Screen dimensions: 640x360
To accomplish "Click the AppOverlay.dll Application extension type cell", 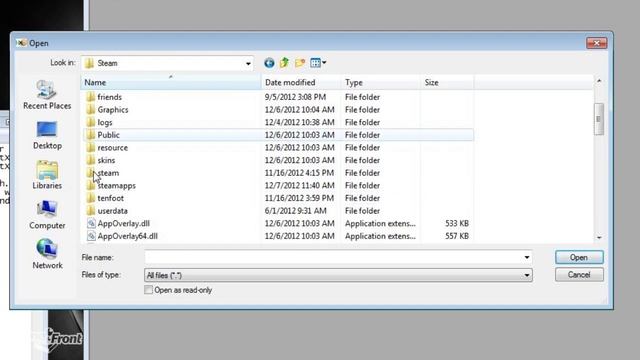I will [x=380, y=224].
